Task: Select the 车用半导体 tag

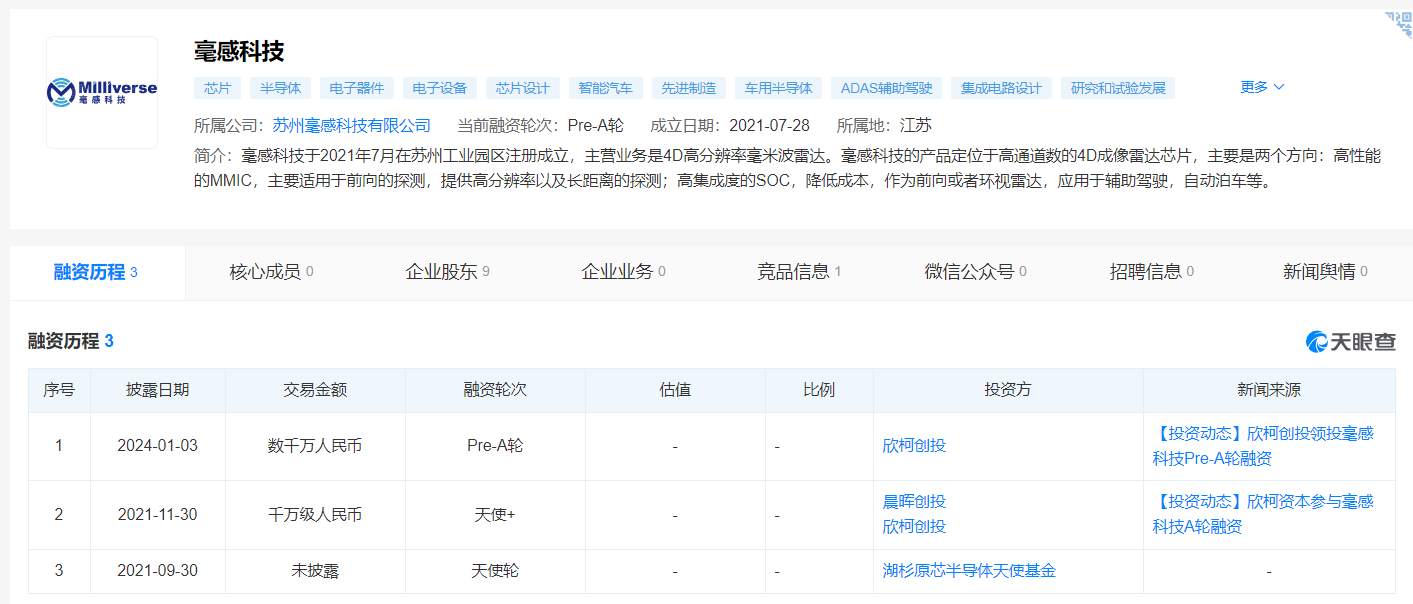Action: click(778, 88)
